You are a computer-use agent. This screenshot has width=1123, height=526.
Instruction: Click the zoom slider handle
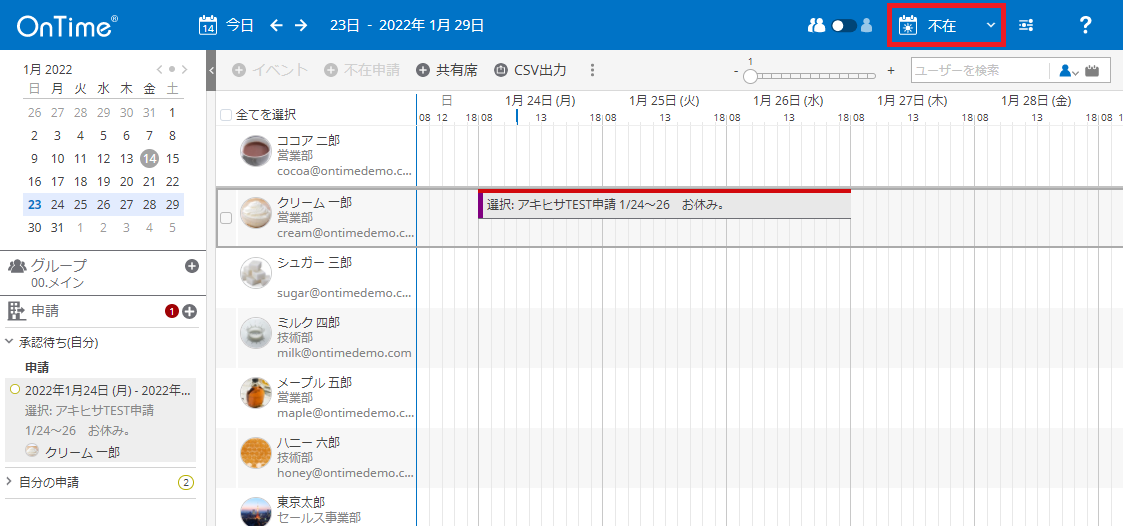(750, 76)
